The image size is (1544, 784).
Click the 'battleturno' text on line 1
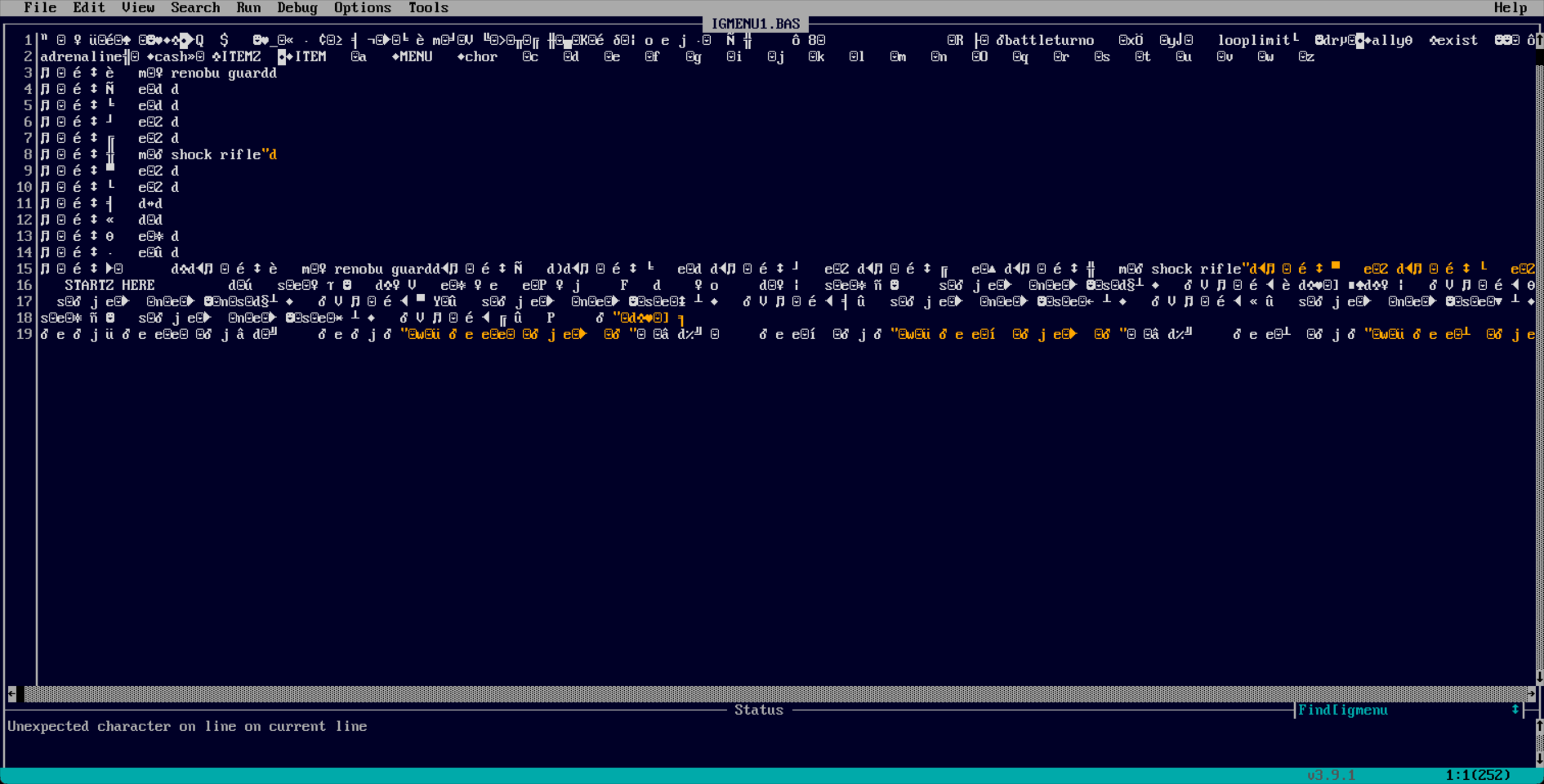pos(1049,40)
